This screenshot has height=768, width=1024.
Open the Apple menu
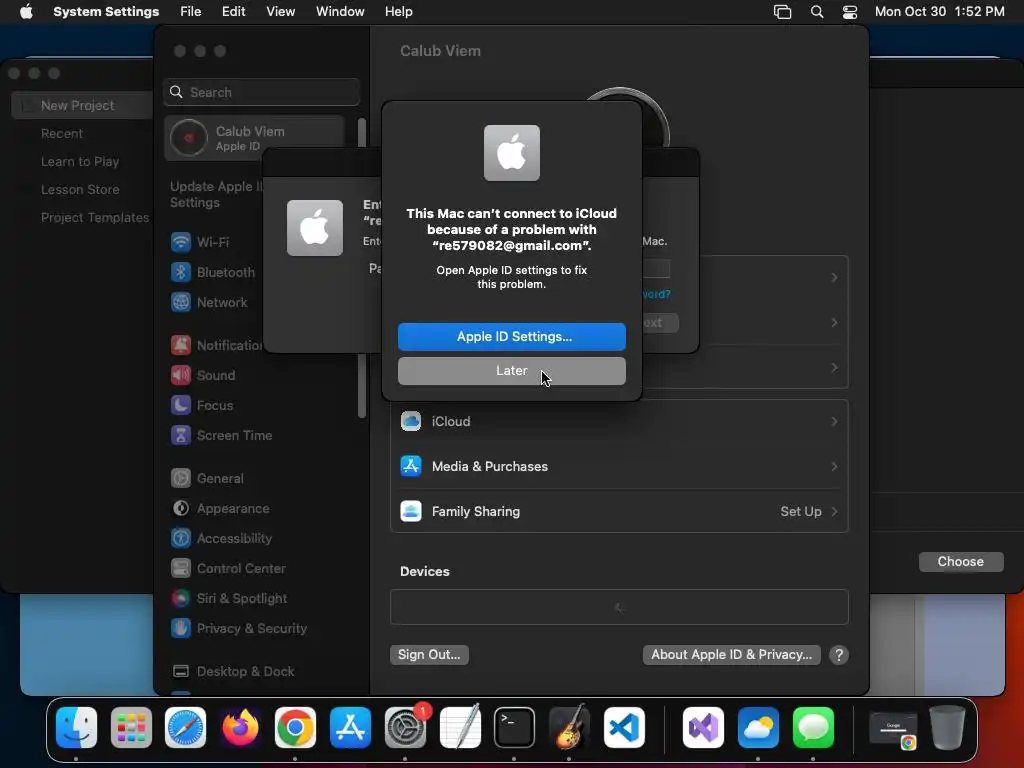pyautogui.click(x=26, y=12)
